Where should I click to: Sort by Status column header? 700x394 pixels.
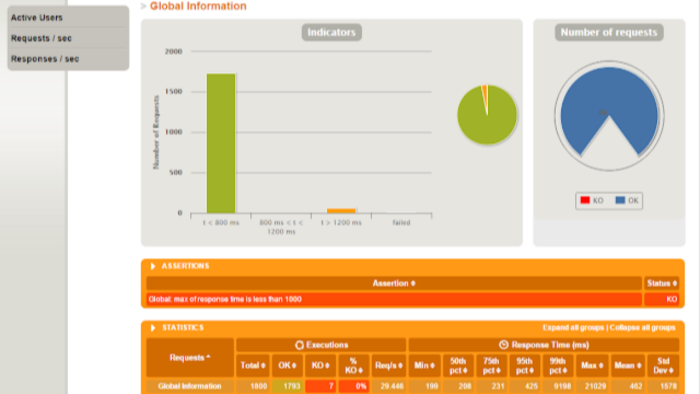(x=662, y=283)
